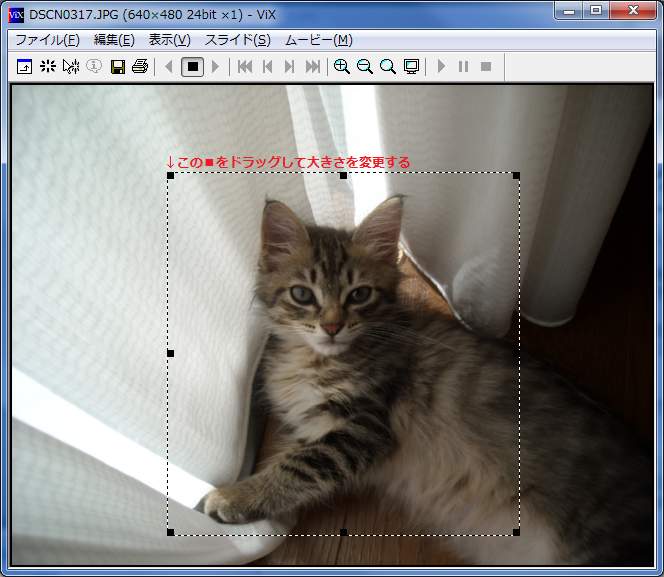Jump to the first image icon
The image size is (664, 577).
[x=245, y=66]
